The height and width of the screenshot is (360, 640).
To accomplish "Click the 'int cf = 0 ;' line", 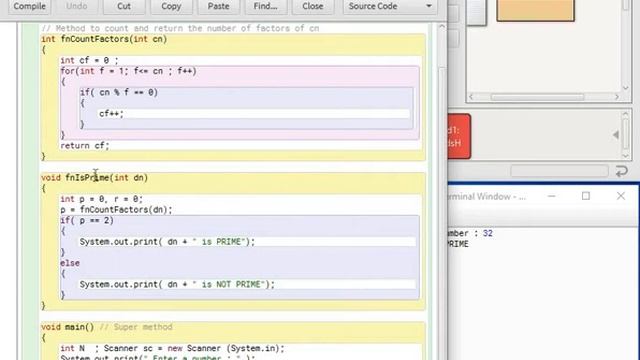I will click(x=89, y=60).
